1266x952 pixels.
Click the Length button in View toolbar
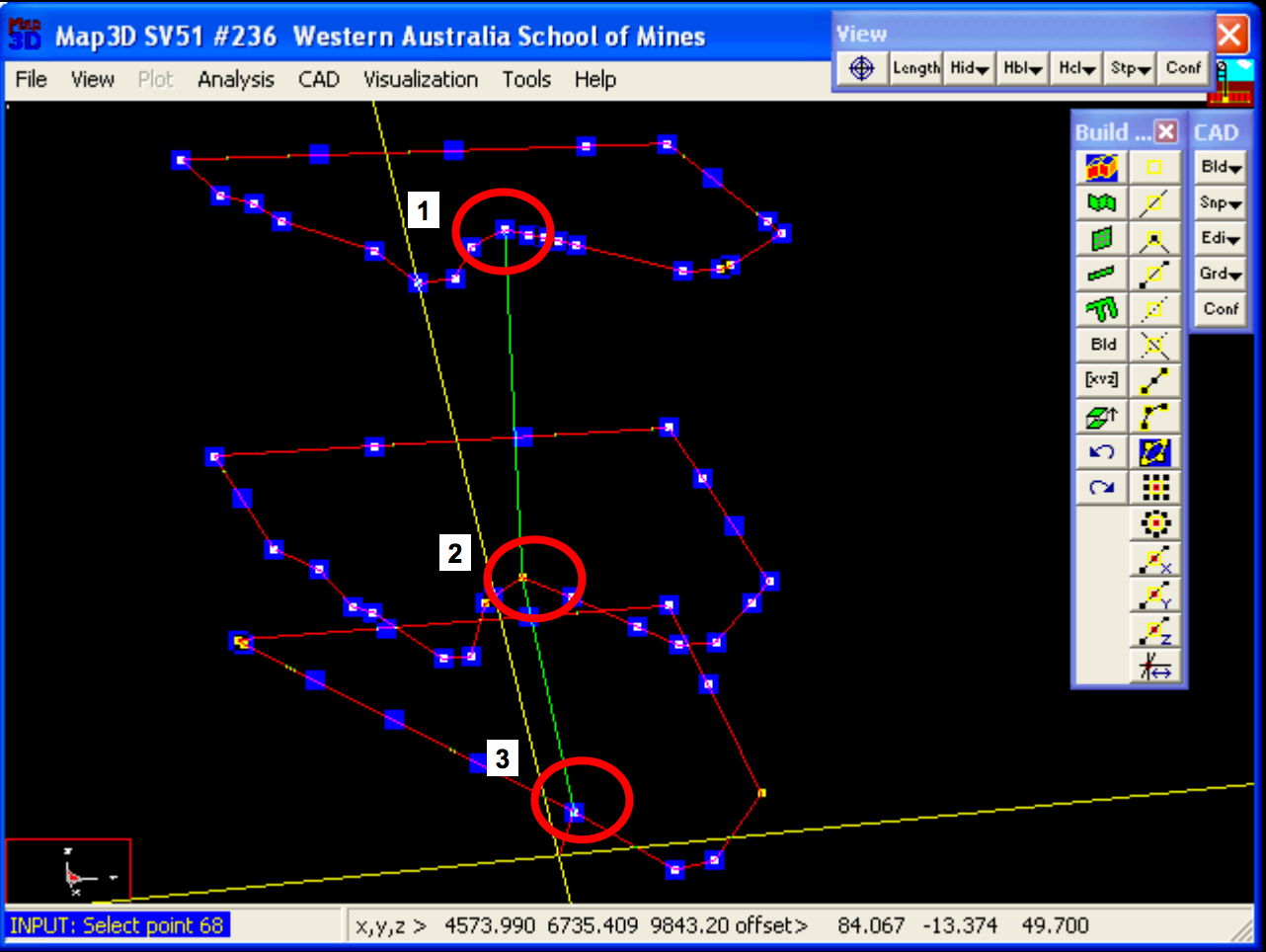pyautogui.click(x=915, y=68)
